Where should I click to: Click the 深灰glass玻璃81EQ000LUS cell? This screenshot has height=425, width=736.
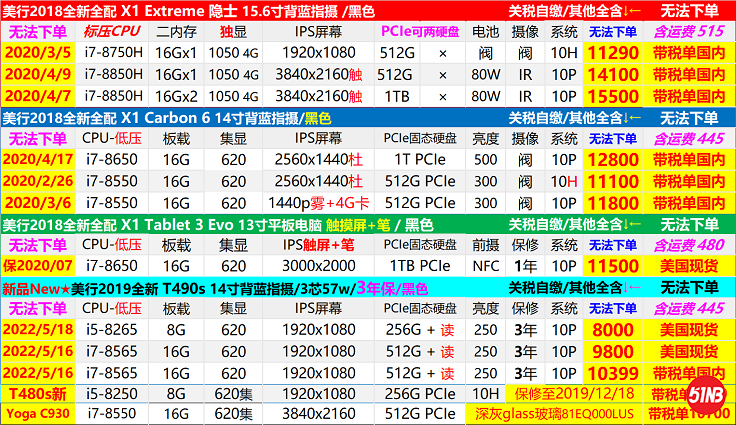click(x=554, y=414)
